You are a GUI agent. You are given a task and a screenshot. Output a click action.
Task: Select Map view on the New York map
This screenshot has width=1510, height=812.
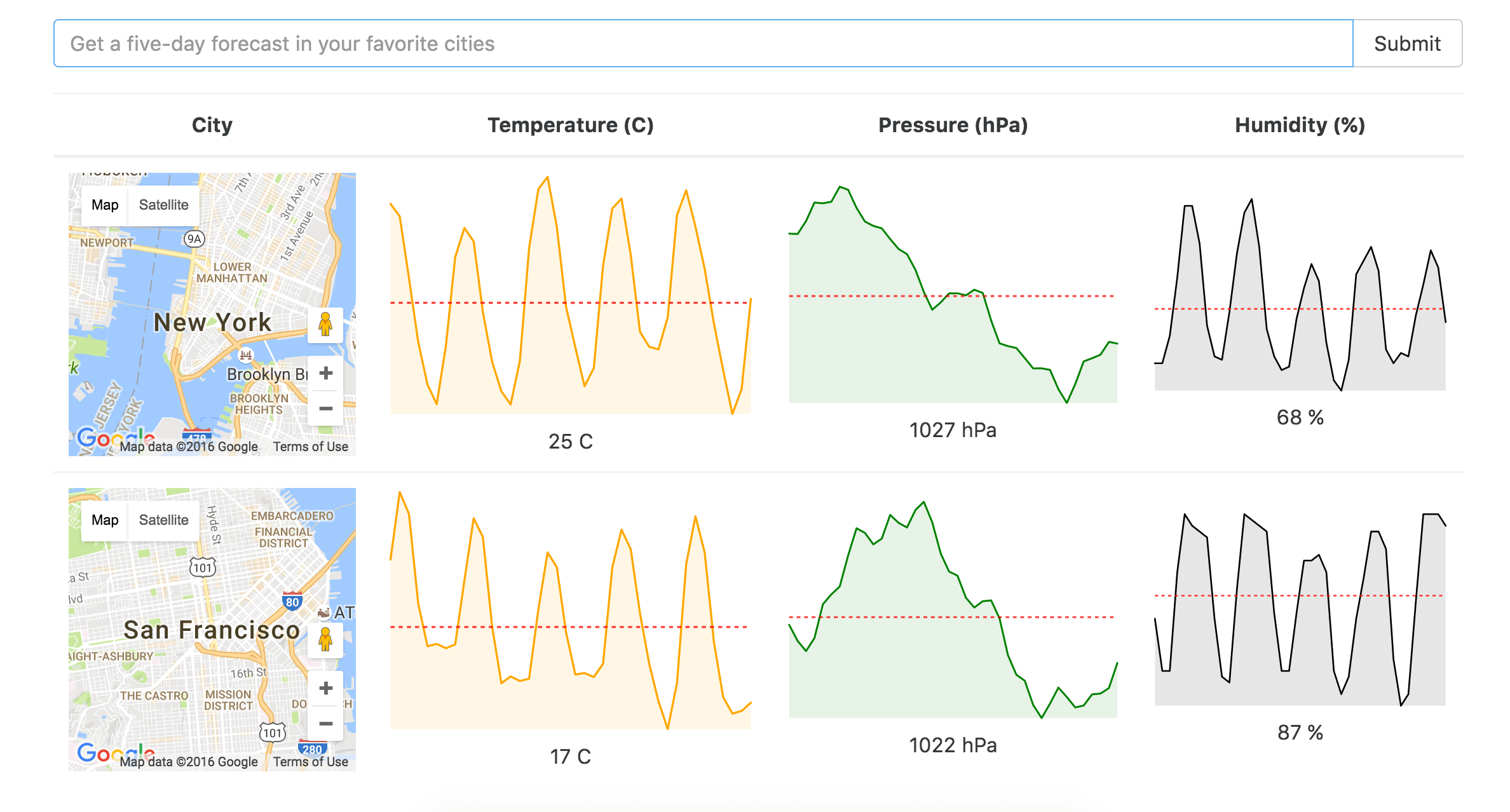(105, 205)
